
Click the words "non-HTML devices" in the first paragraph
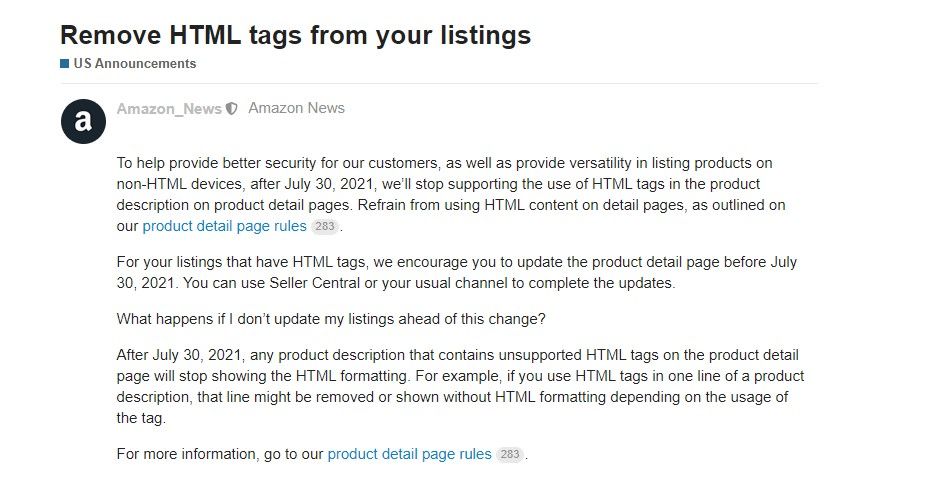[x=180, y=184]
